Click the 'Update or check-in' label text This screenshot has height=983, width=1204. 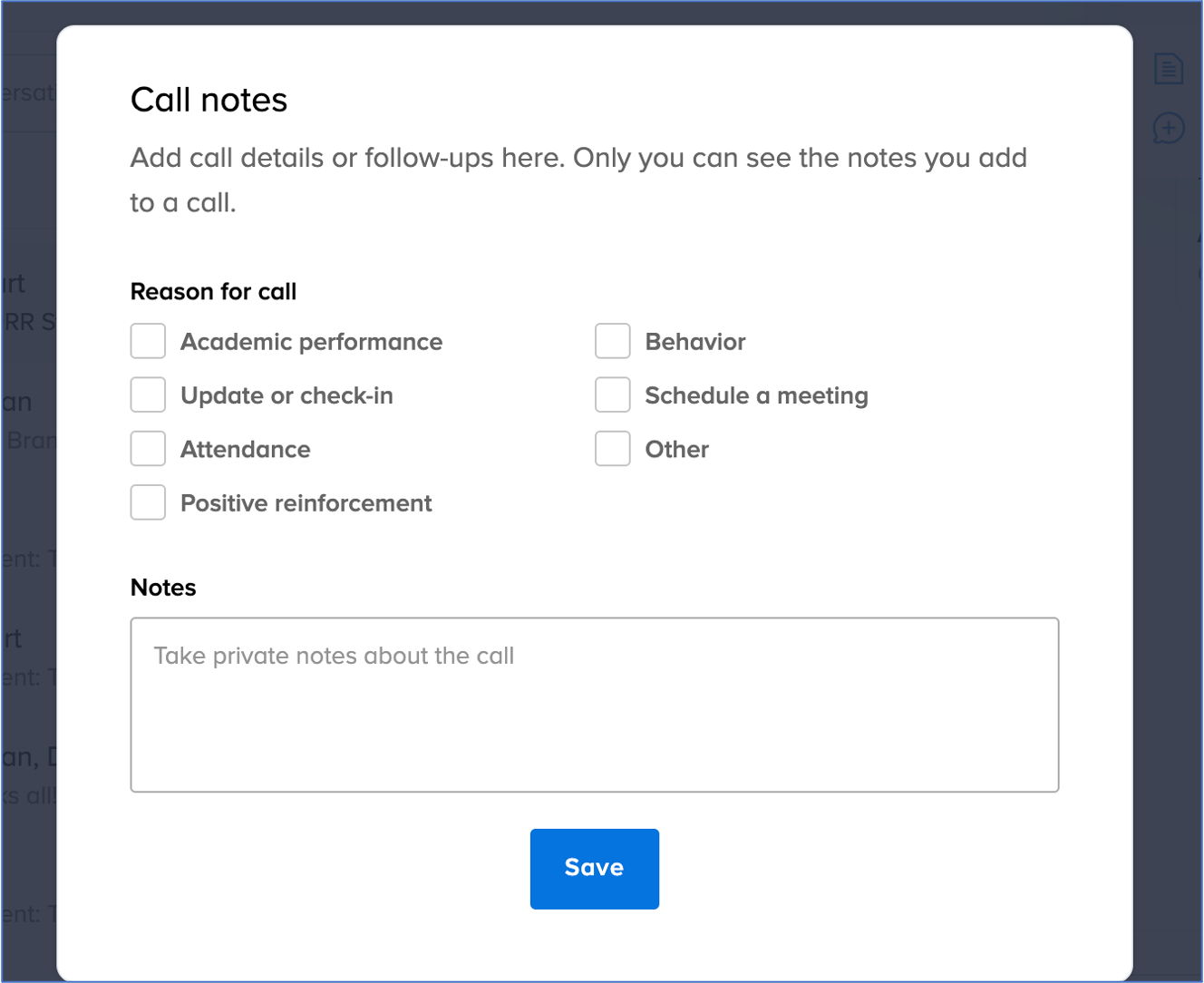[286, 395]
